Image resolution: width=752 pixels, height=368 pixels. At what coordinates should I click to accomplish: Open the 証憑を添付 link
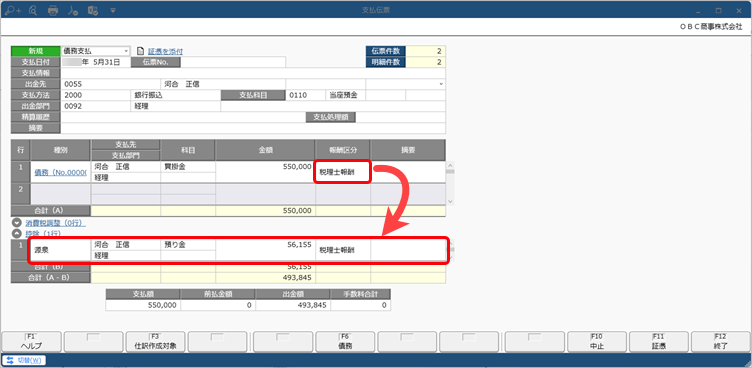click(x=165, y=51)
